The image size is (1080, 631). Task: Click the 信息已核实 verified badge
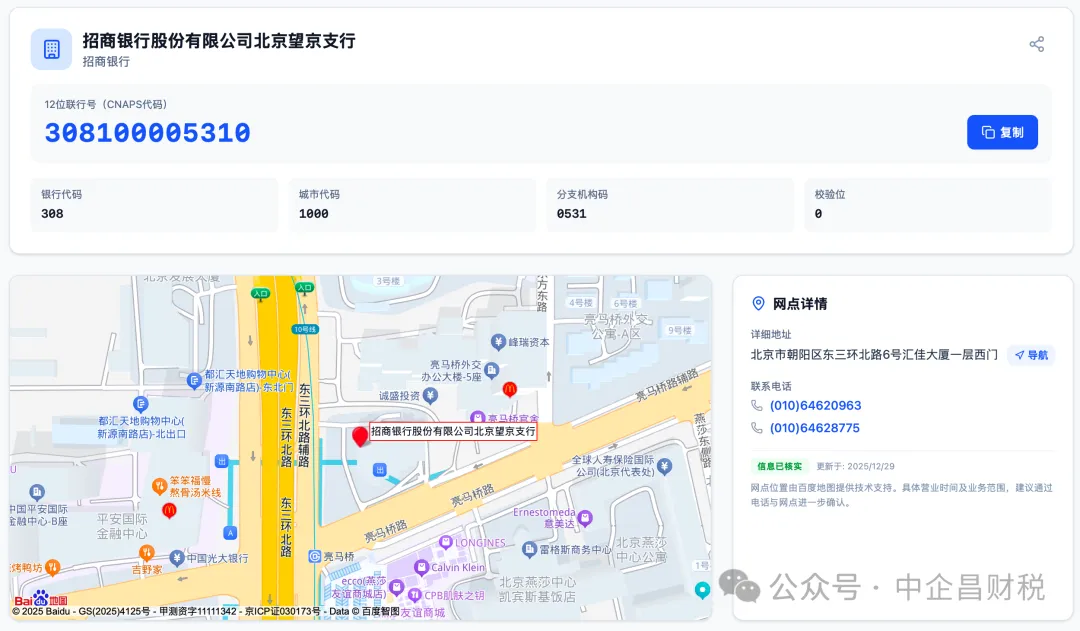click(779, 466)
